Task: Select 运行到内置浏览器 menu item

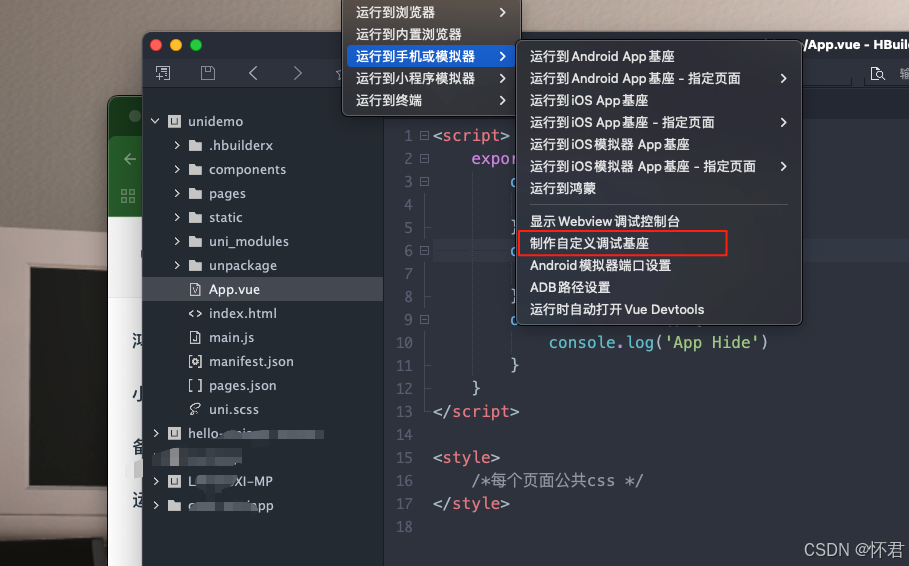Action: tap(431, 34)
